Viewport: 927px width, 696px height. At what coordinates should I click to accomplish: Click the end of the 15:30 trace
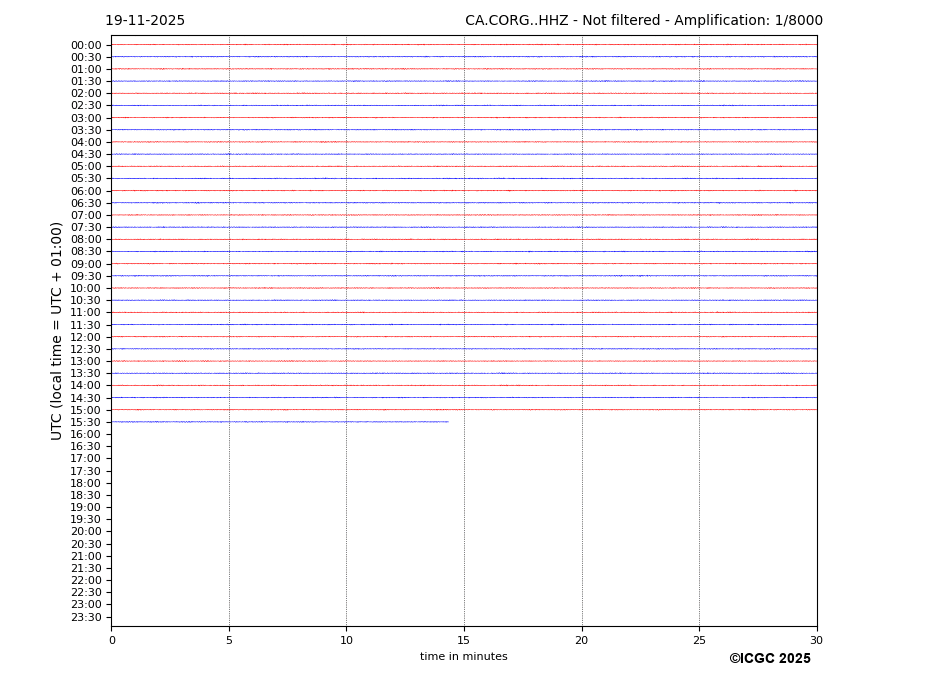pos(448,422)
